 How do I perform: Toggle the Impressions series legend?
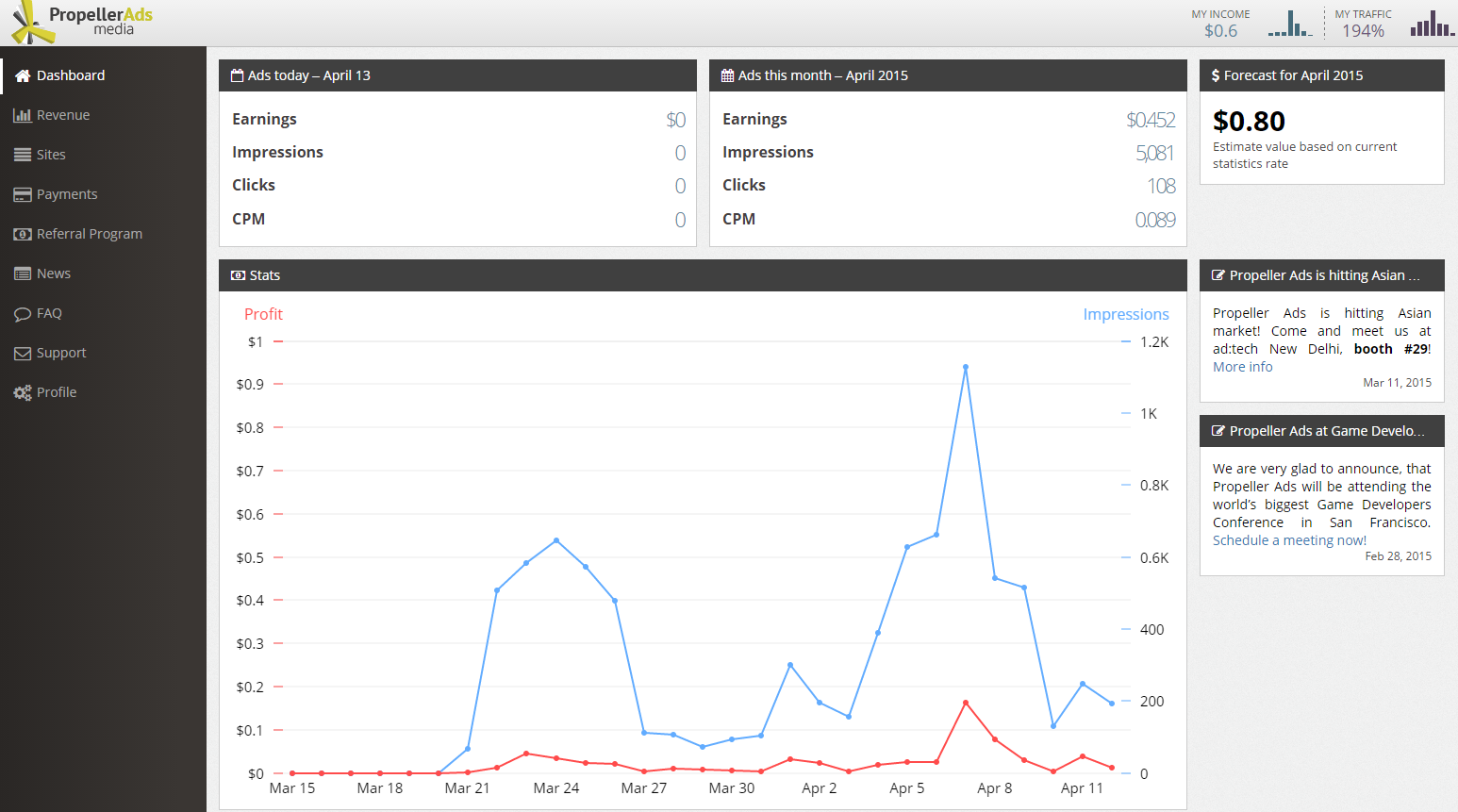point(1125,314)
